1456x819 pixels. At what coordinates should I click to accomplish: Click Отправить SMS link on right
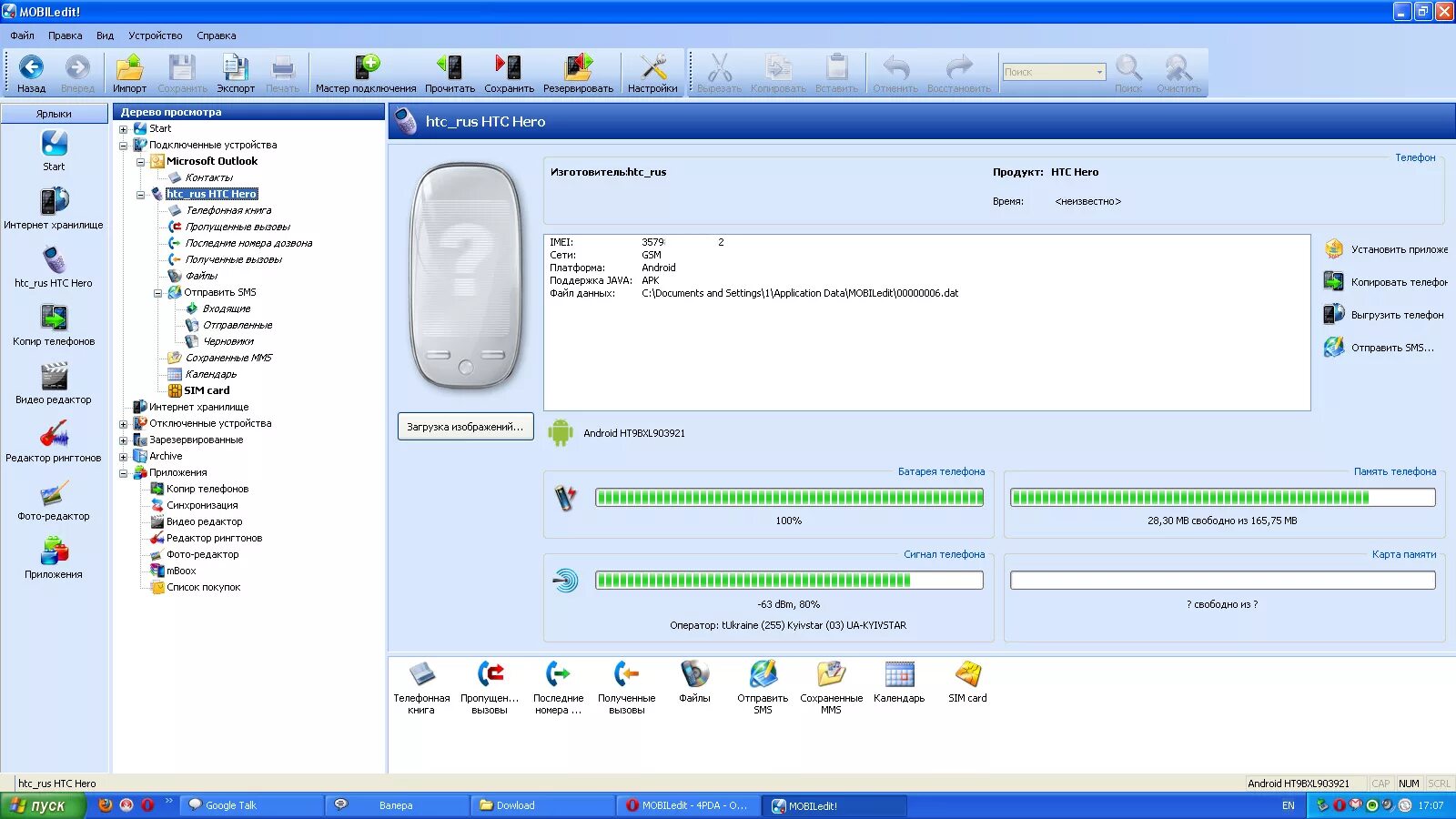point(1379,348)
